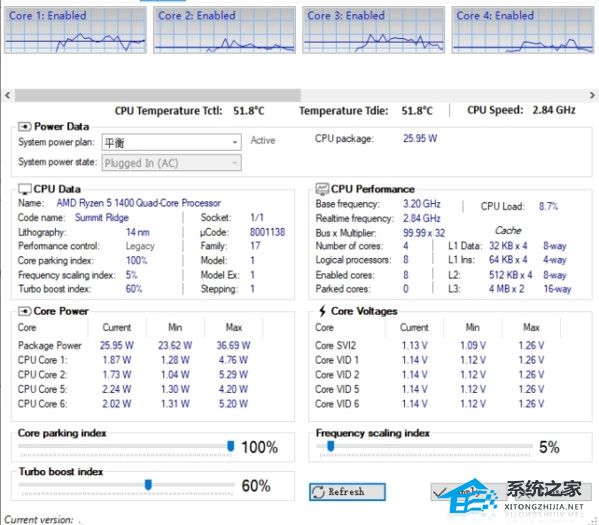Click the Package Power current 25.95 W cell
This screenshot has width=599, height=525.
coord(117,345)
